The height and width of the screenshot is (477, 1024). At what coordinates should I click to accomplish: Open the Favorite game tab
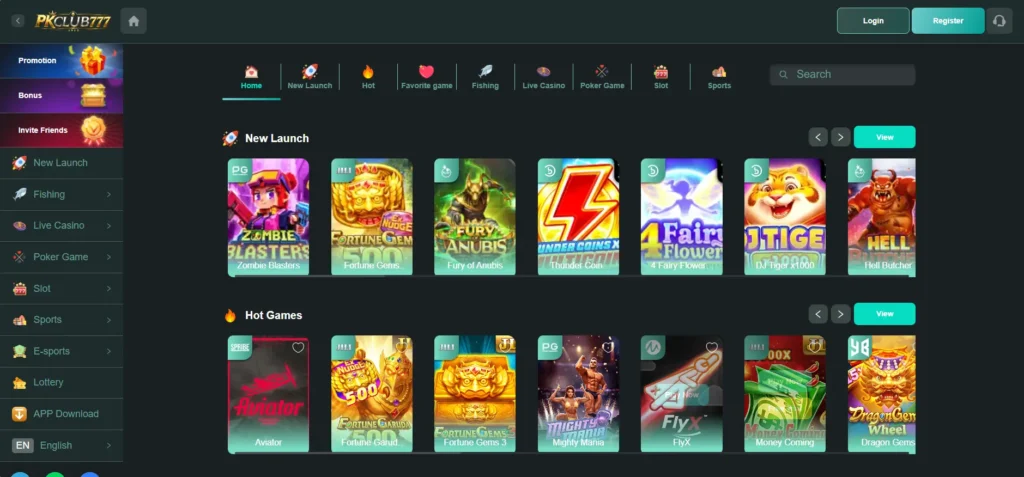pos(426,78)
